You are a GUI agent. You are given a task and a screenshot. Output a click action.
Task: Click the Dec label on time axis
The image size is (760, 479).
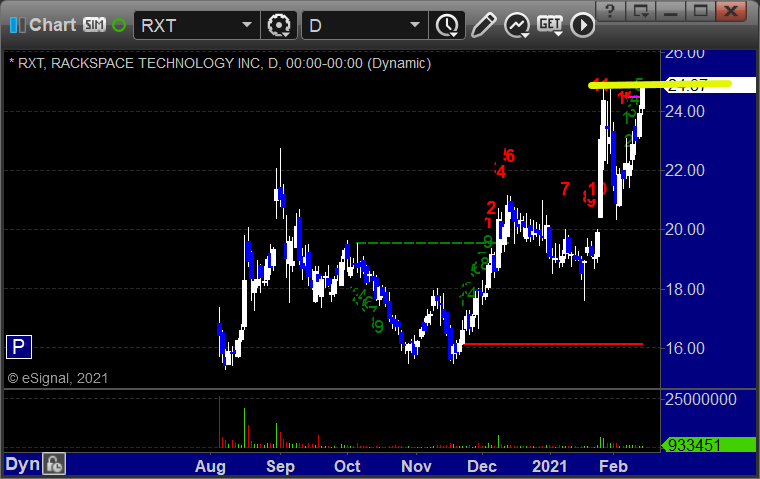[482, 466]
